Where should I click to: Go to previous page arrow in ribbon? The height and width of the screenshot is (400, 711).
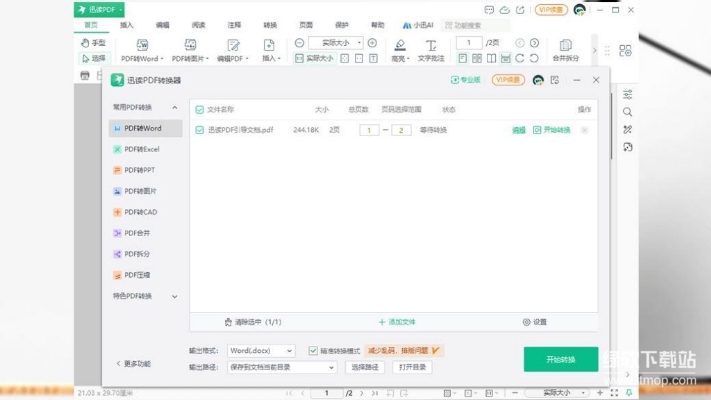pyautogui.click(x=520, y=43)
